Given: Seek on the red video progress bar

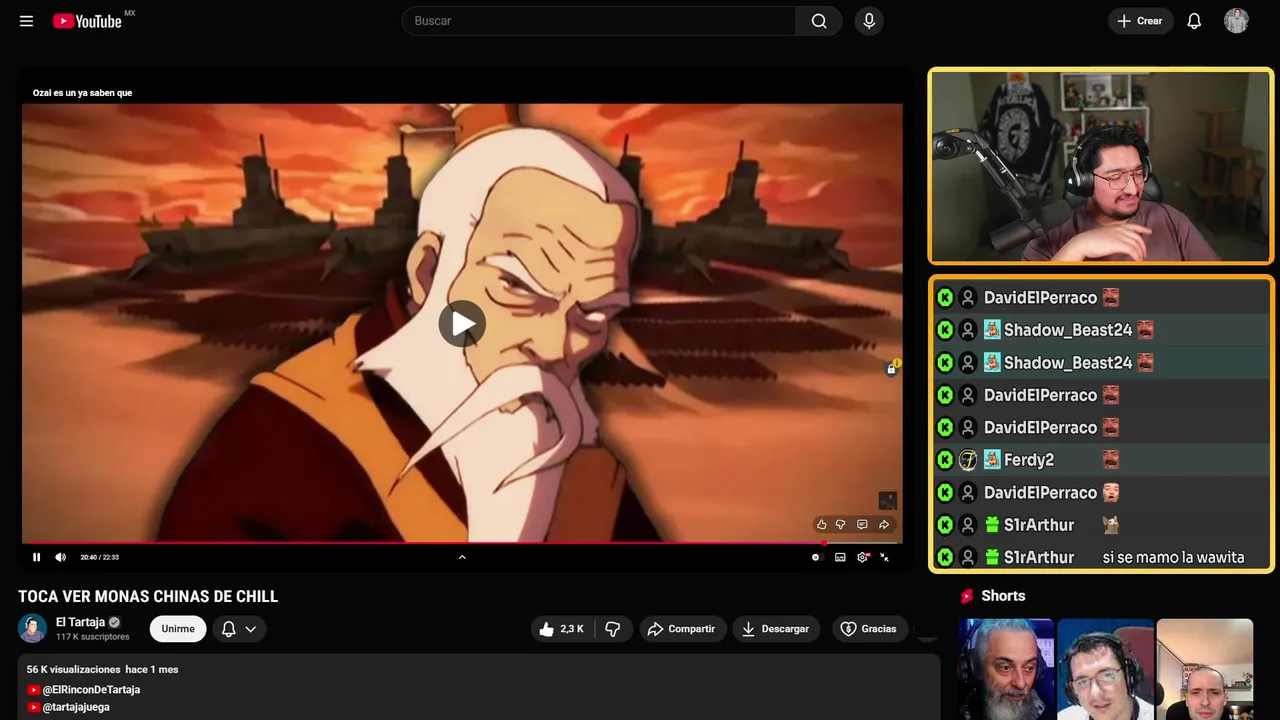Looking at the screenshot, I should (x=462, y=544).
